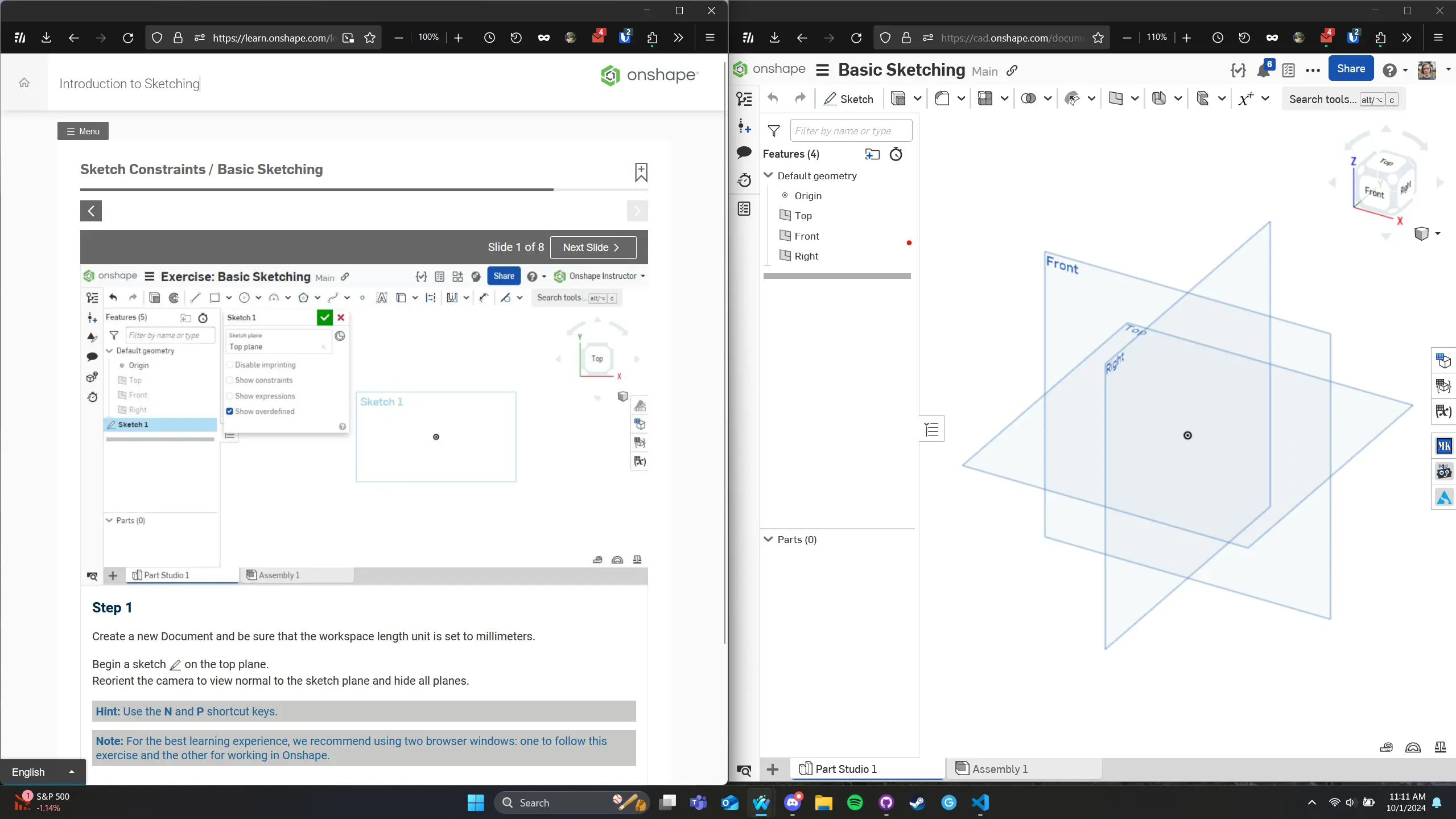Click the rollback stopwatch icon beside Features
This screenshot has height=819, width=1456.
click(x=896, y=154)
